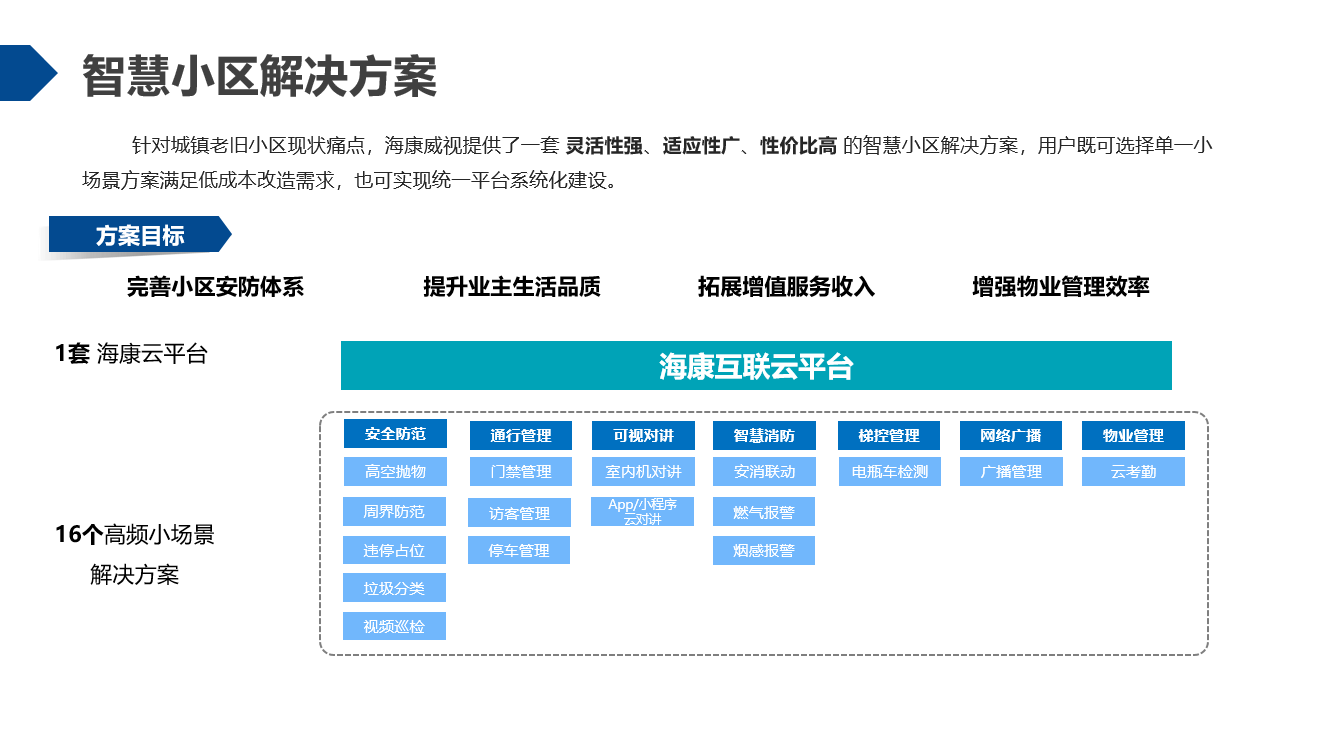Select the 梯控管理 category header
Image resolution: width=1320 pixels, height=736 pixels.
click(889, 436)
